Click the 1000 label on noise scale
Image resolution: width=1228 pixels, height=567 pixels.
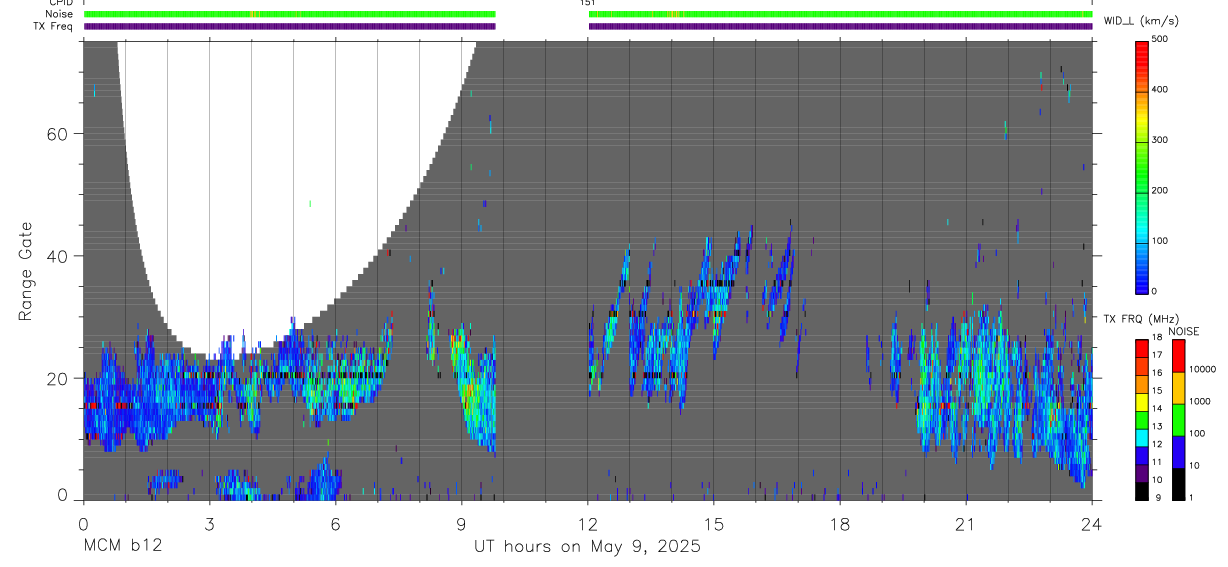pos(1199,401)
